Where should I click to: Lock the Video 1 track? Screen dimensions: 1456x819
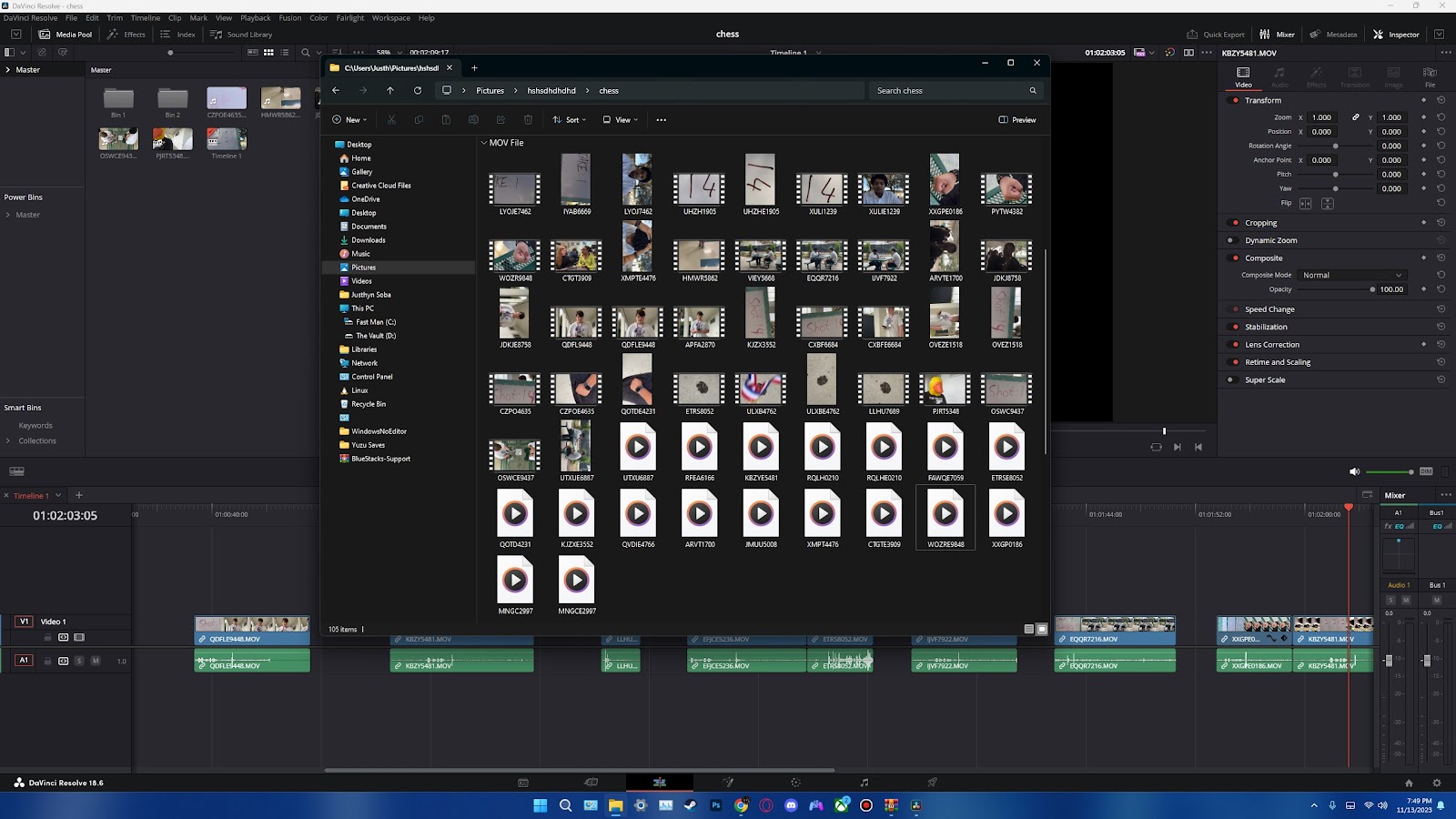pos(47,638)
